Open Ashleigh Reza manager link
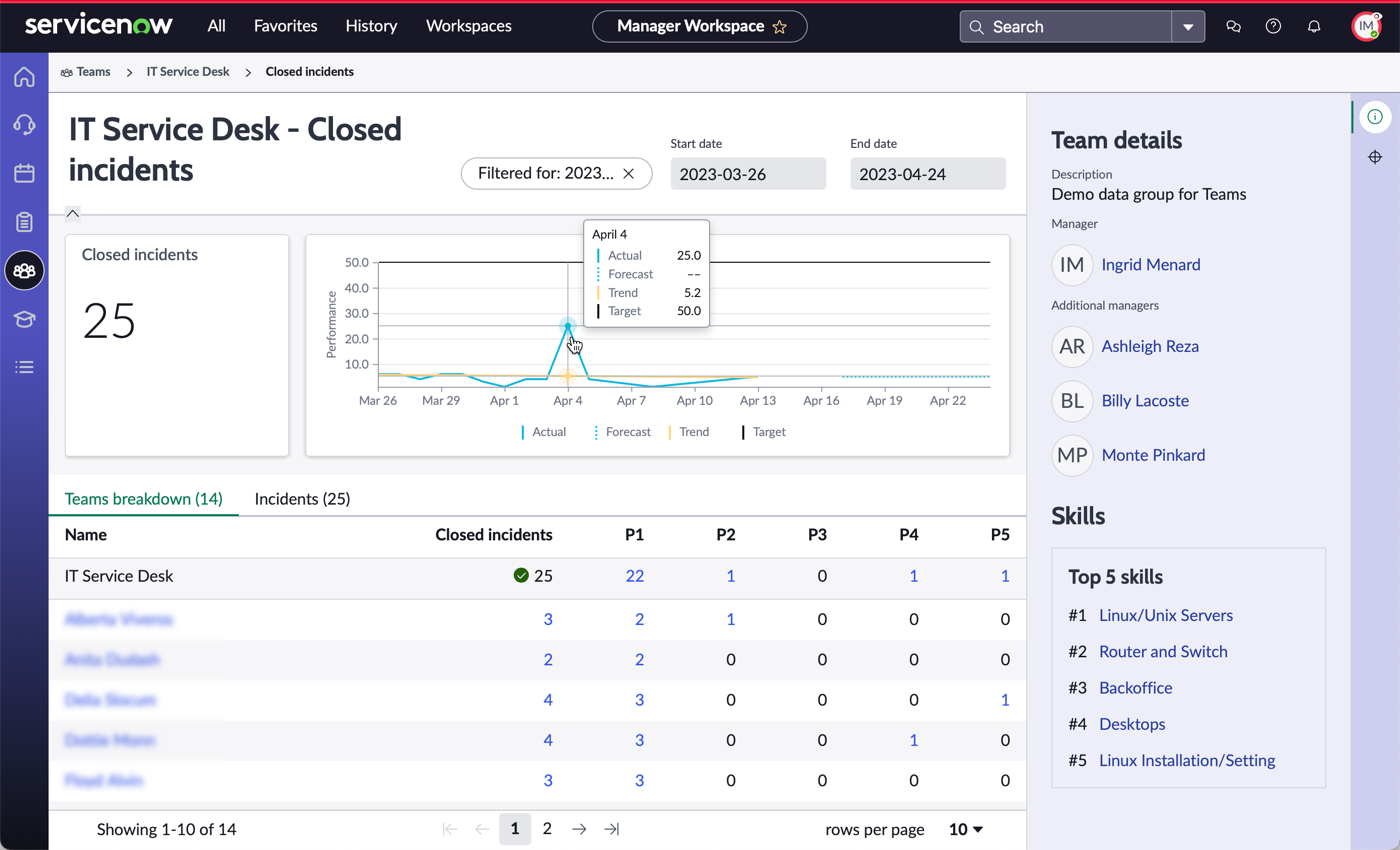The image size is (1400, 850). (x=1150, y=346)
